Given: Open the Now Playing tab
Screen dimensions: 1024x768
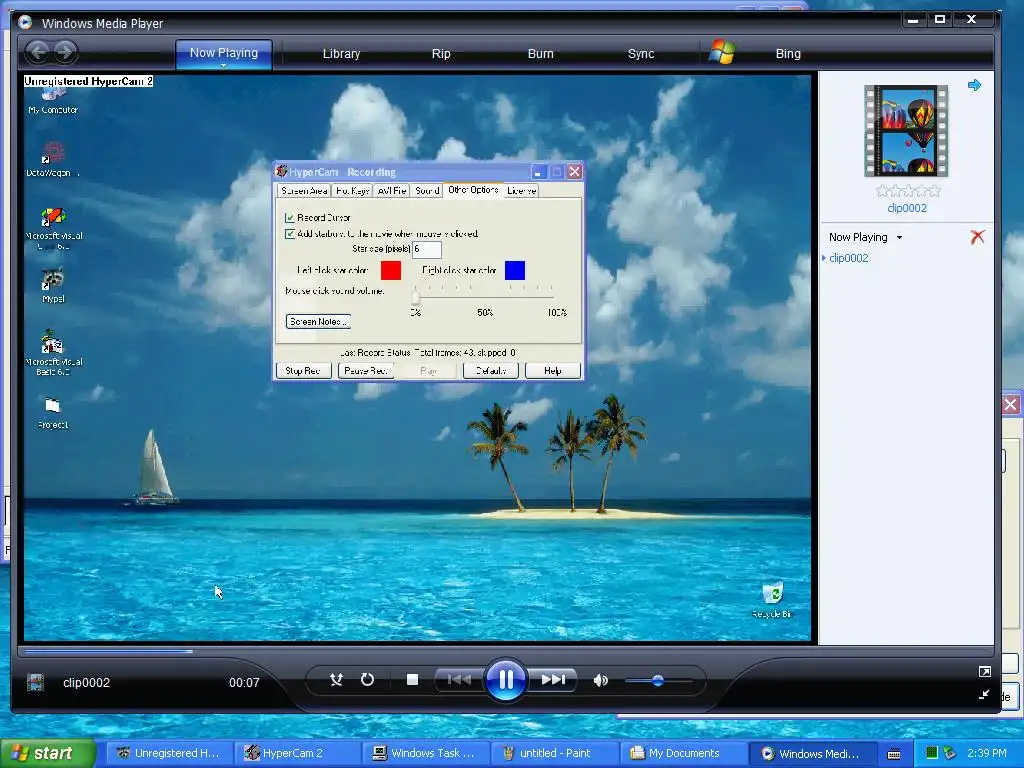Looking at the screenshot, I should click(223, 53).
